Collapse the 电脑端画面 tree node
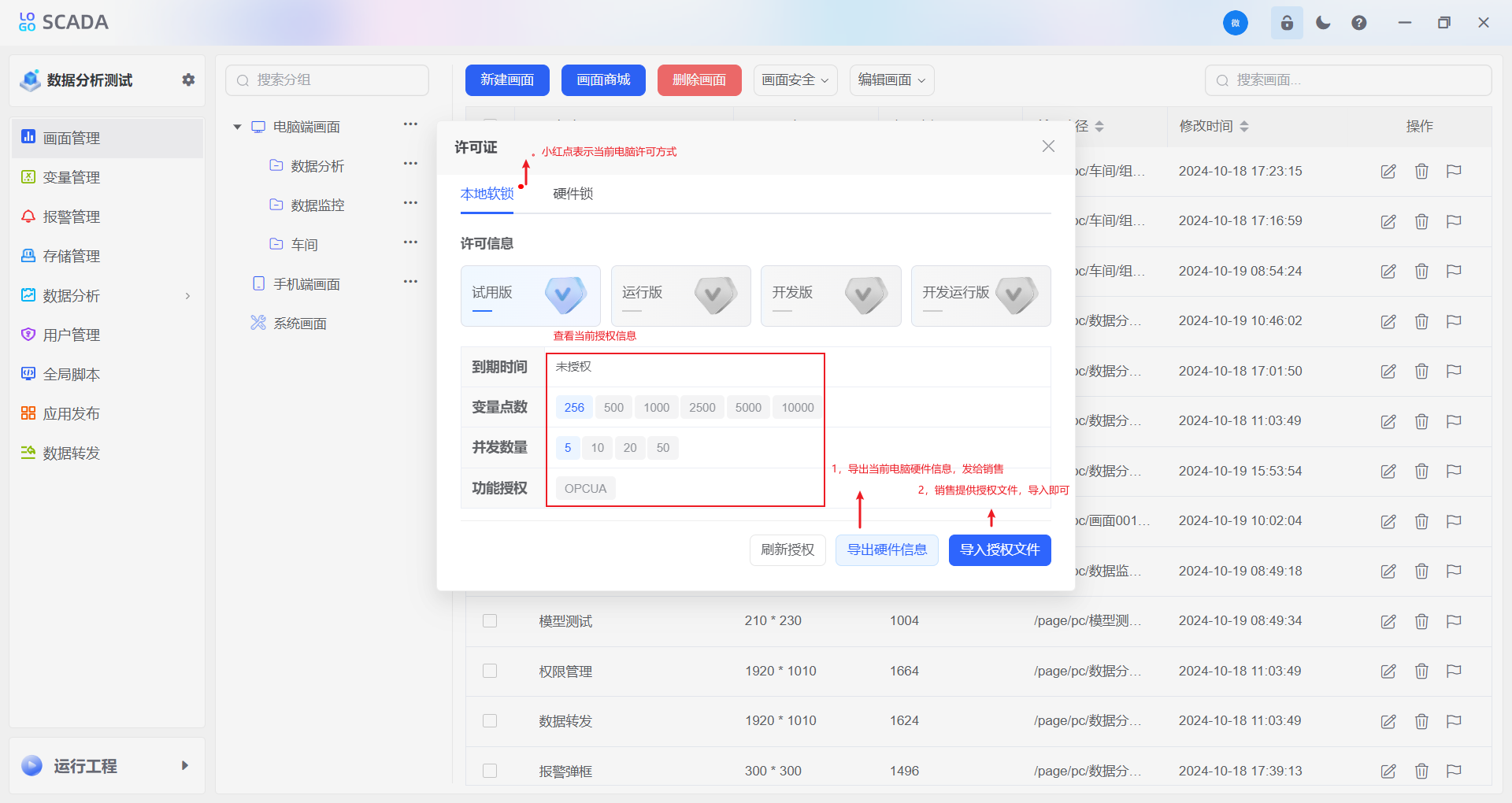This screenshot has width=1512, height=803. [237, 126]
